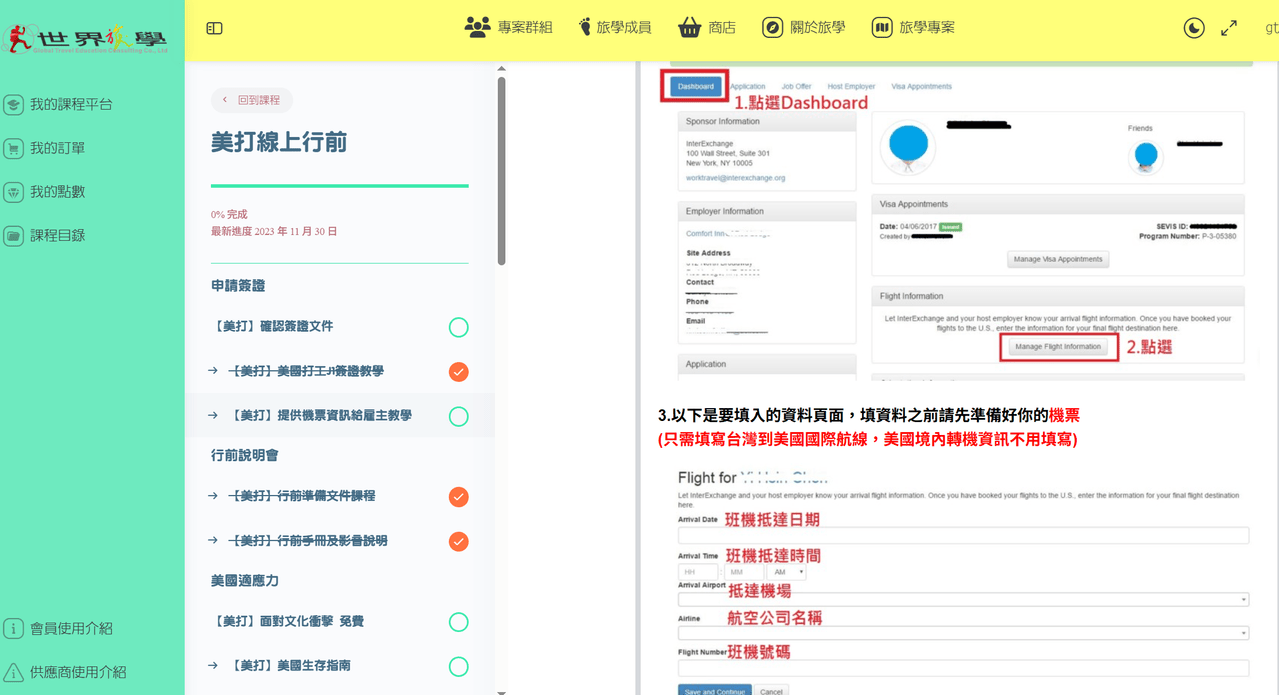The width and height of the screenshot is (1279, 695).
Task: Open the 旅學成員 menu item
Action: coord(615,27)
